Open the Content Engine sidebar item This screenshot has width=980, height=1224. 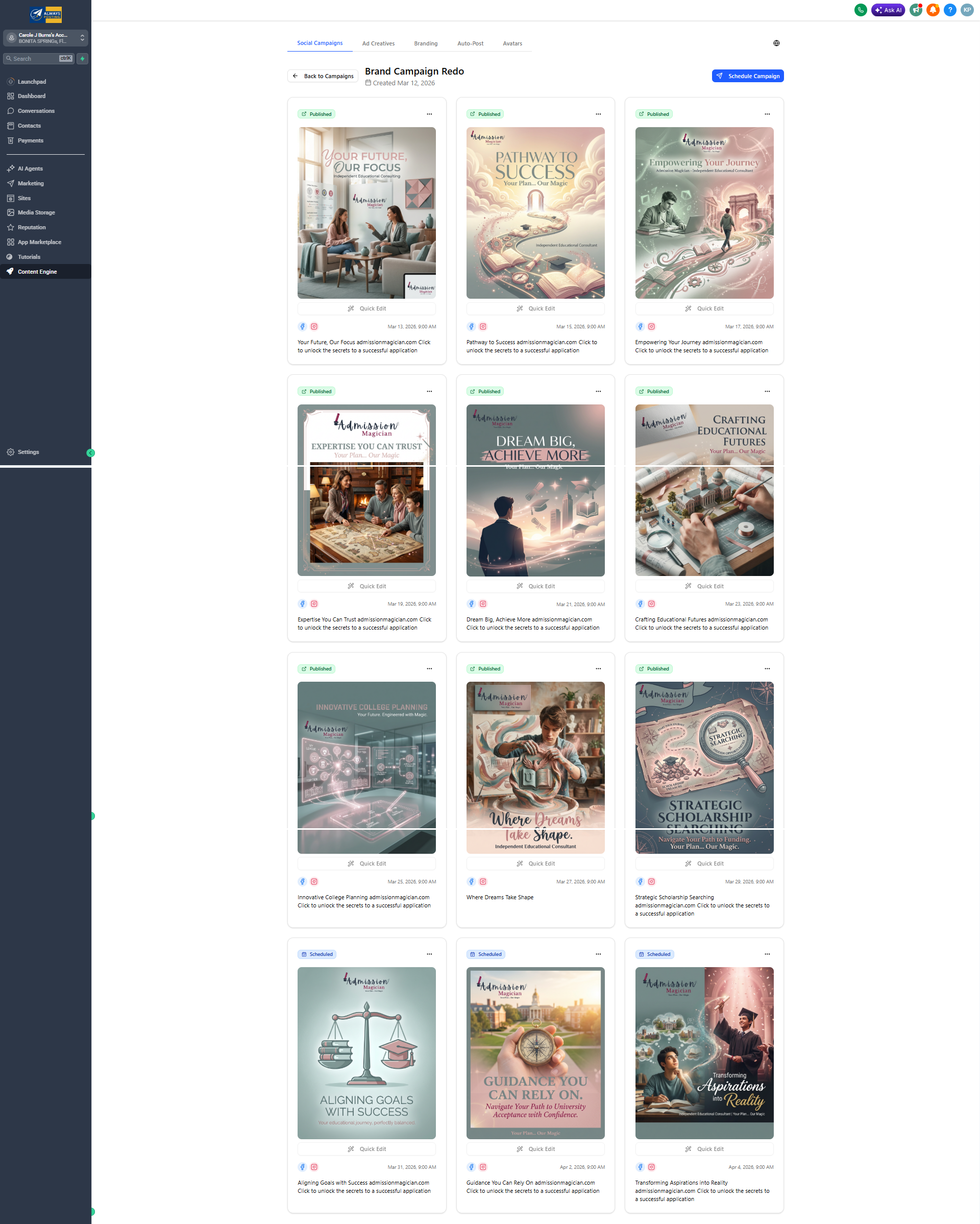37,271
